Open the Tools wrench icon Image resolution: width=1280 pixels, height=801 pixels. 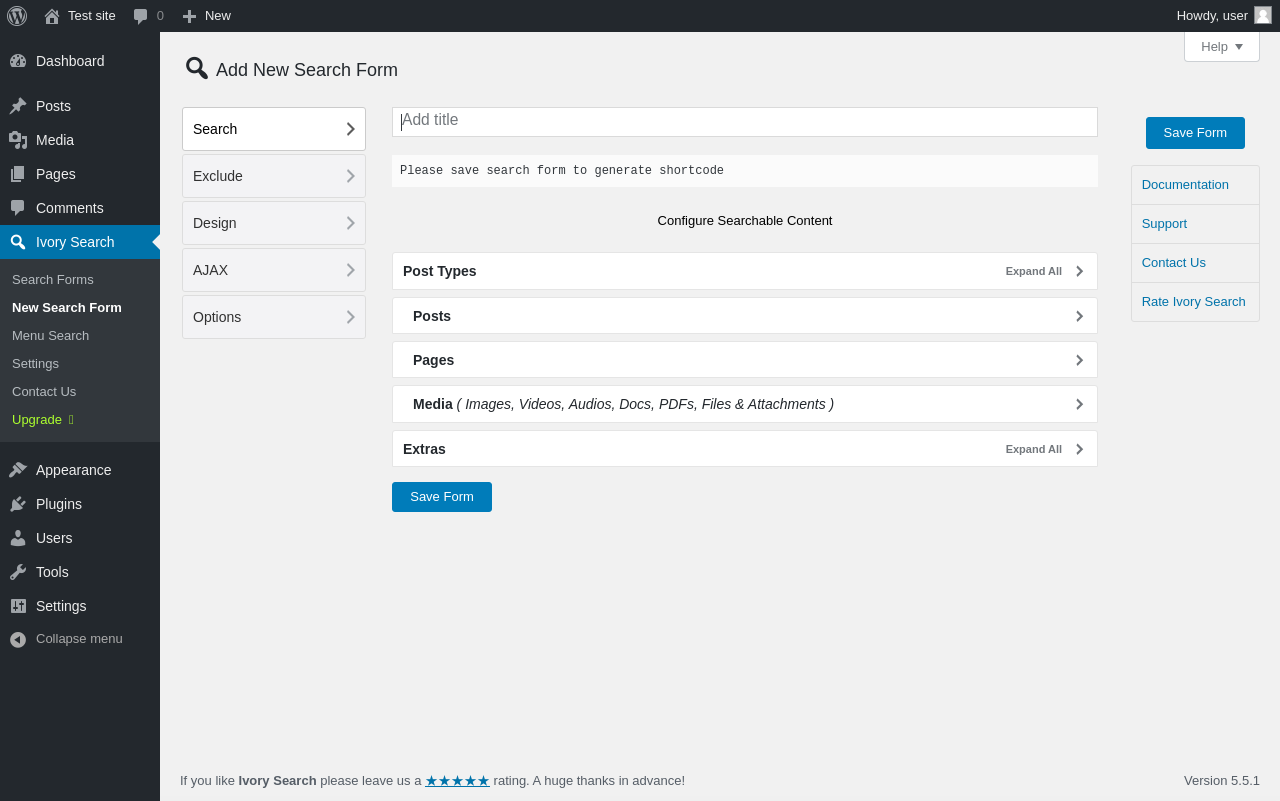coord(18,572)
